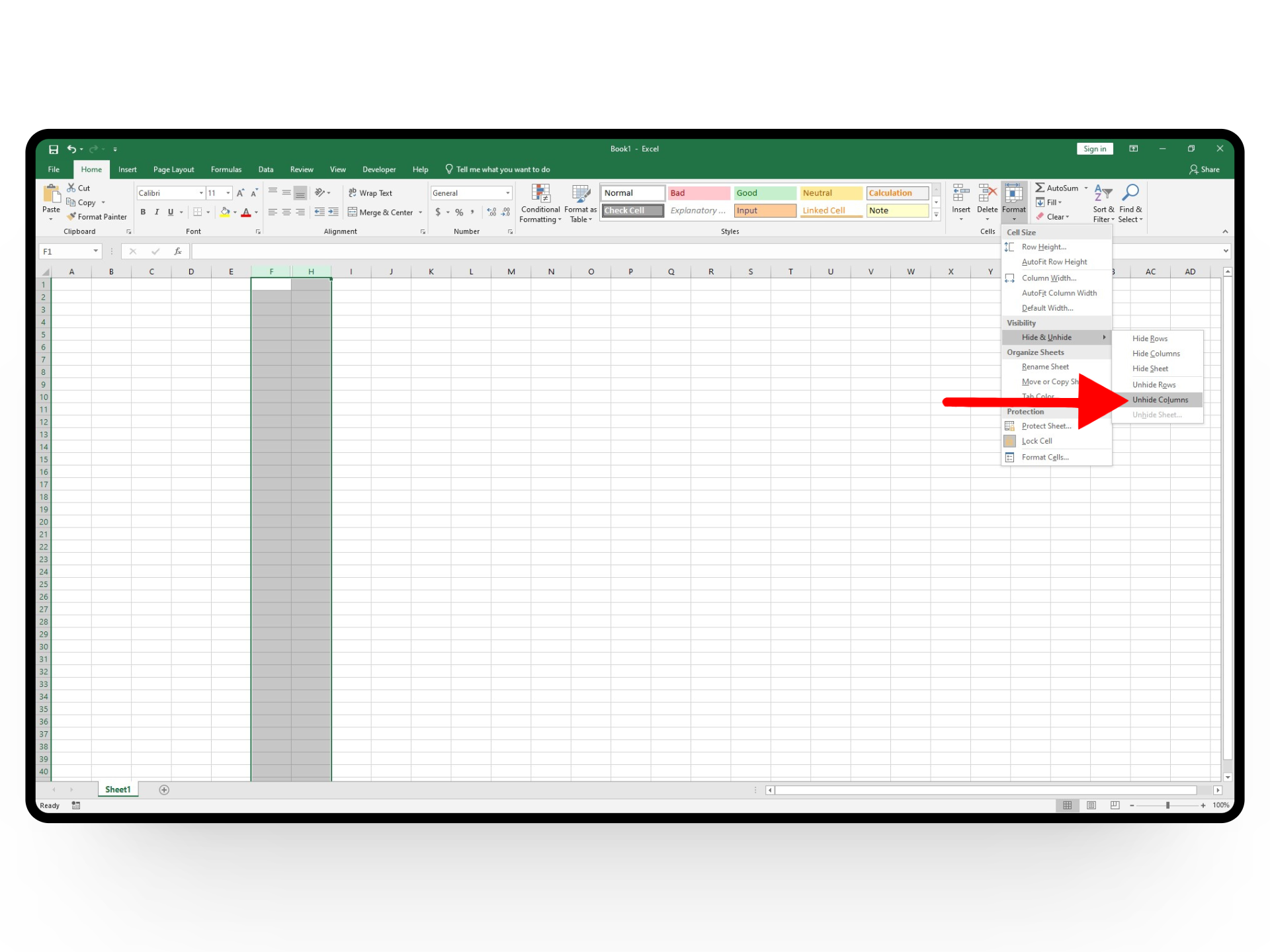This screenshot has width=1270, height=952.
Task: Click the Find & Select magnifier icon
Action: coord(1130,194)
